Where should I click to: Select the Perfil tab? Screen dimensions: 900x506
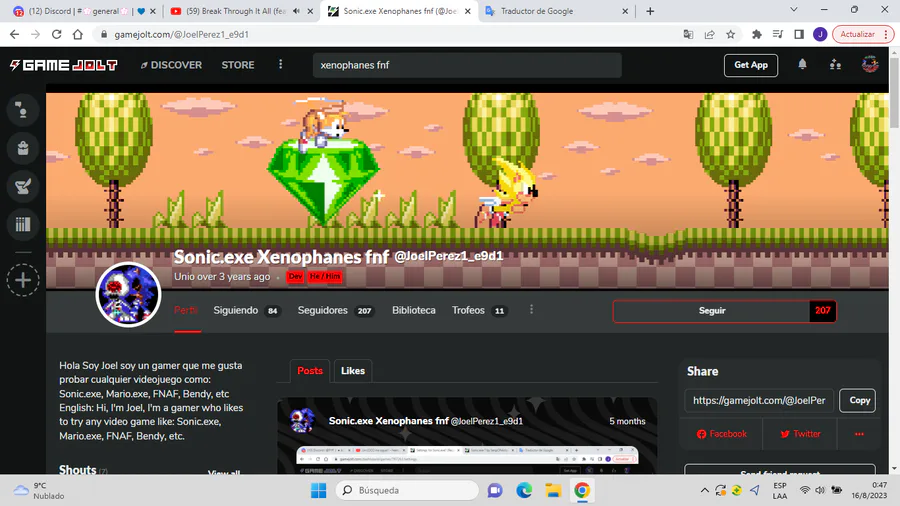pyautogui.click(x=187, y=310)
